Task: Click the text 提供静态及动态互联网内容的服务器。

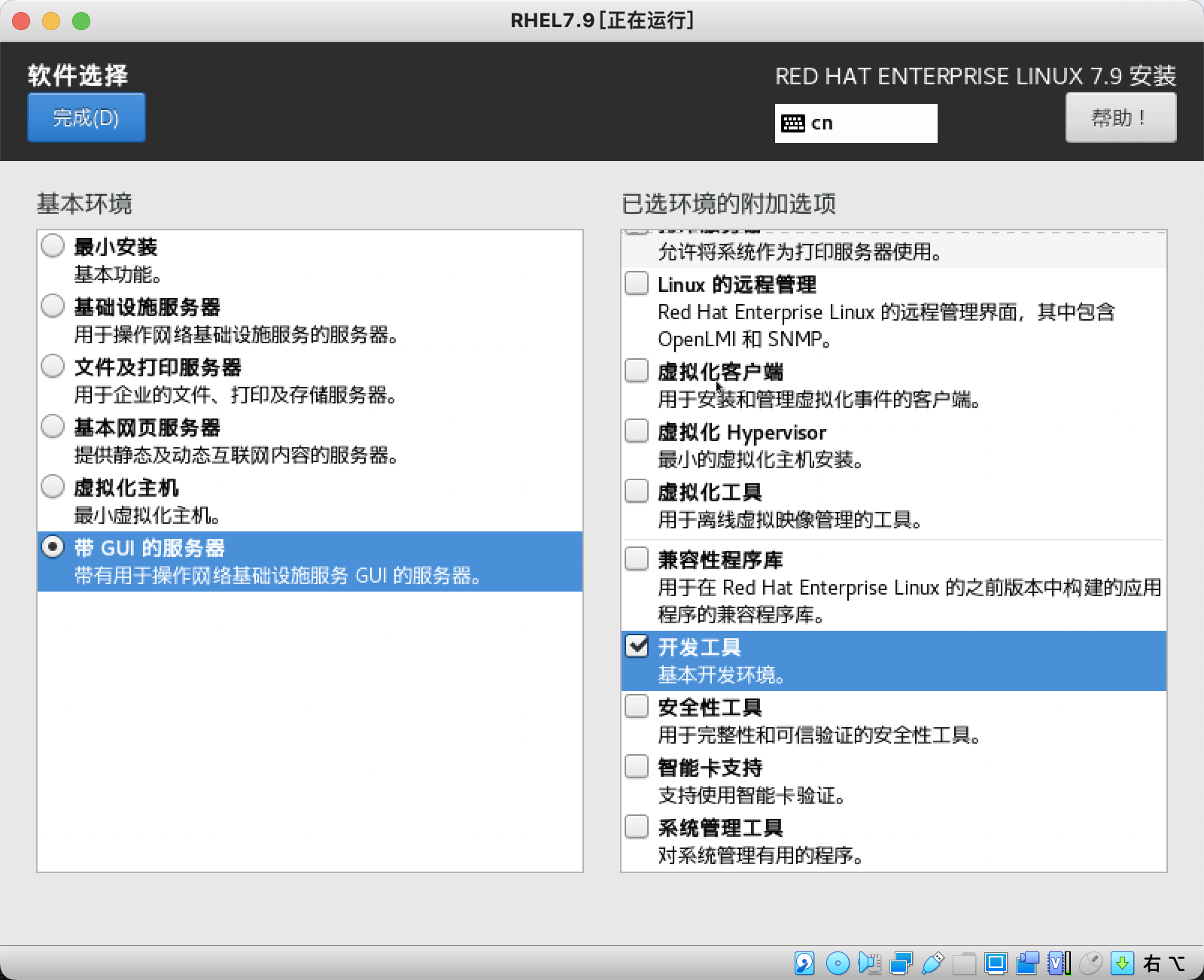Action: (236, 455)
